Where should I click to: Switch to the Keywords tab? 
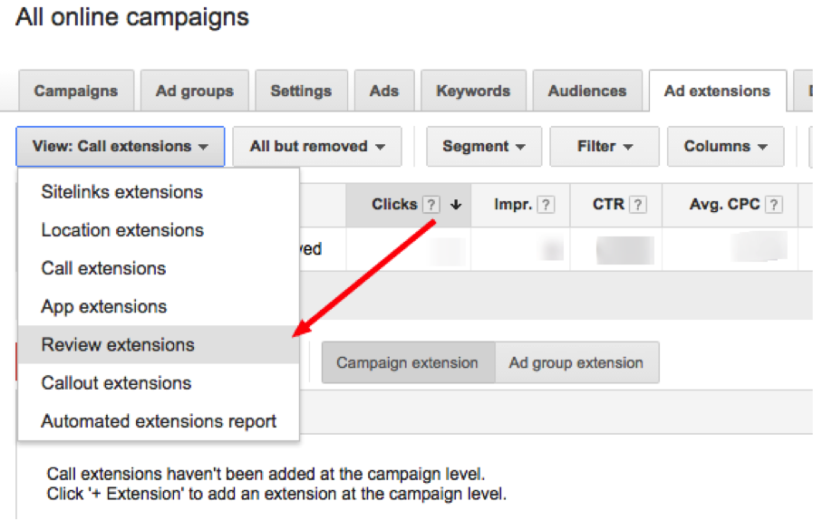click(x=474, y=91)
